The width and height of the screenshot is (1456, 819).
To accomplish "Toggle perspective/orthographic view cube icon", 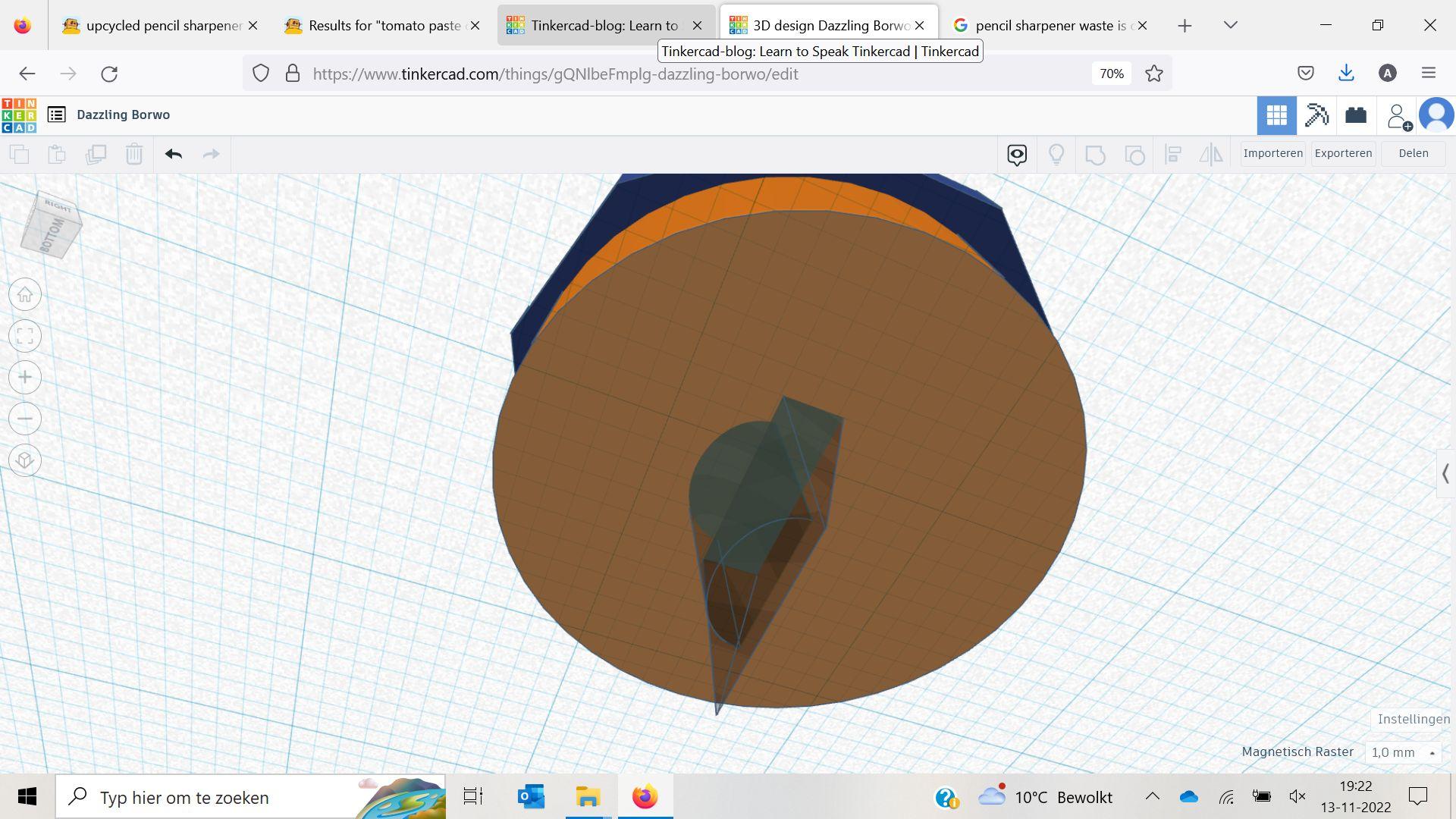I will (x=25, y=460).
